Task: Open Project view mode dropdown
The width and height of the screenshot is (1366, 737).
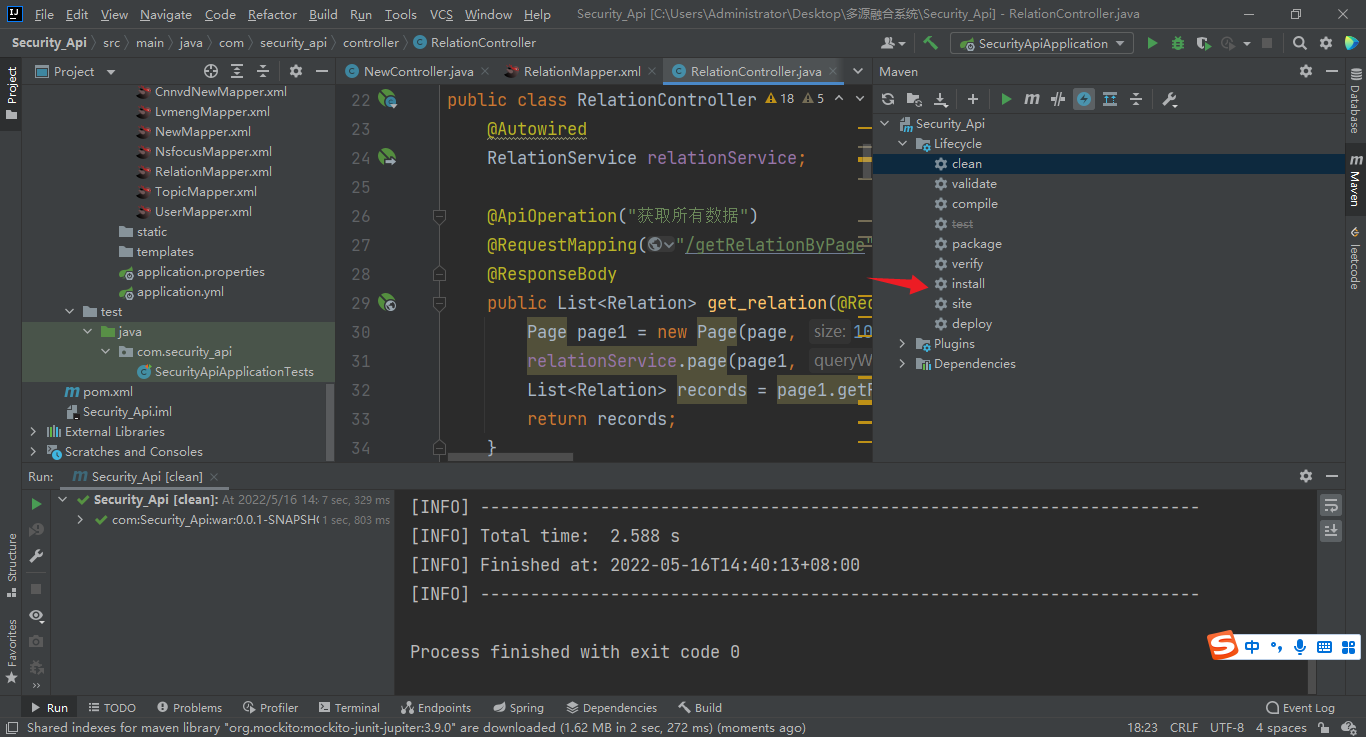Action: pyautogui.click(x=110, y=72)
